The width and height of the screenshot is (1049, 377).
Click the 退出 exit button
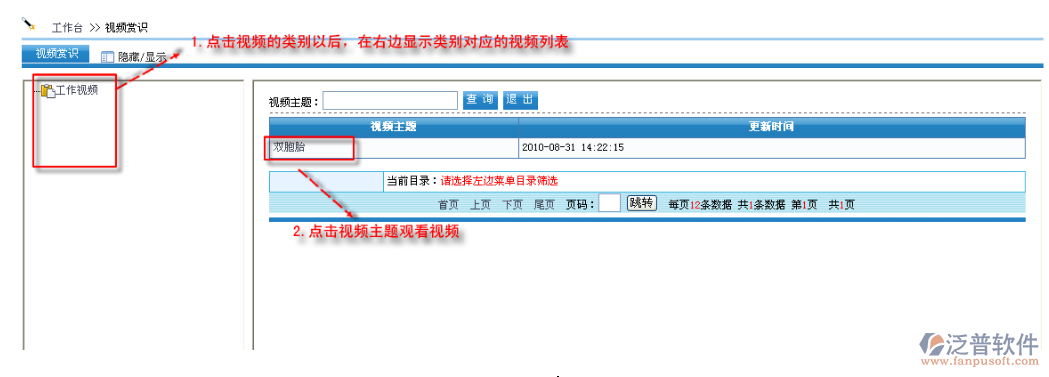coord(520,100)
